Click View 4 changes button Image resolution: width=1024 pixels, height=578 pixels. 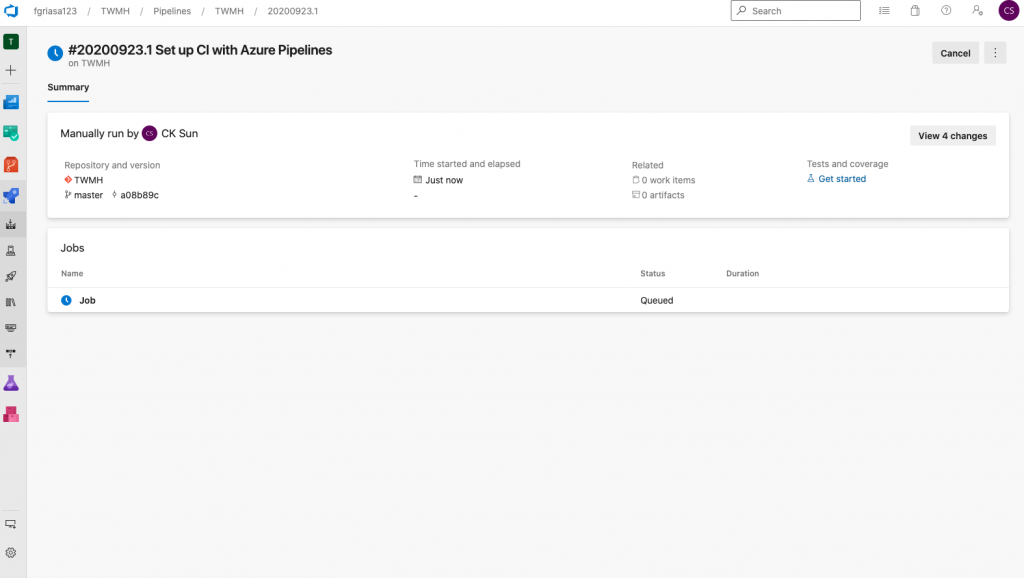tap(953, 136)
